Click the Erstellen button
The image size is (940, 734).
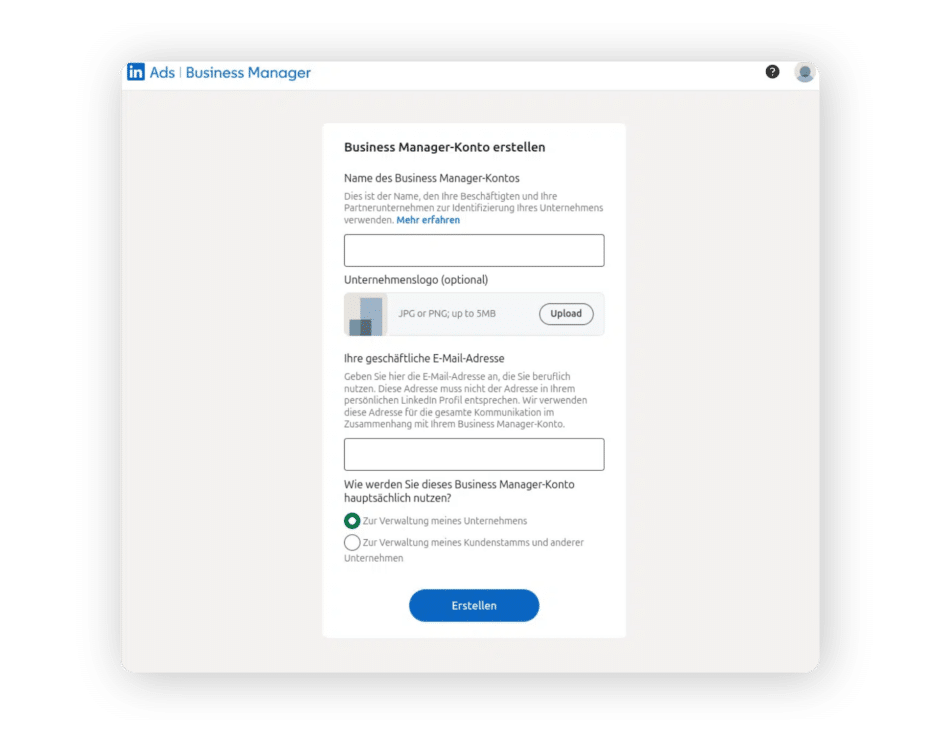coord(474,605)
